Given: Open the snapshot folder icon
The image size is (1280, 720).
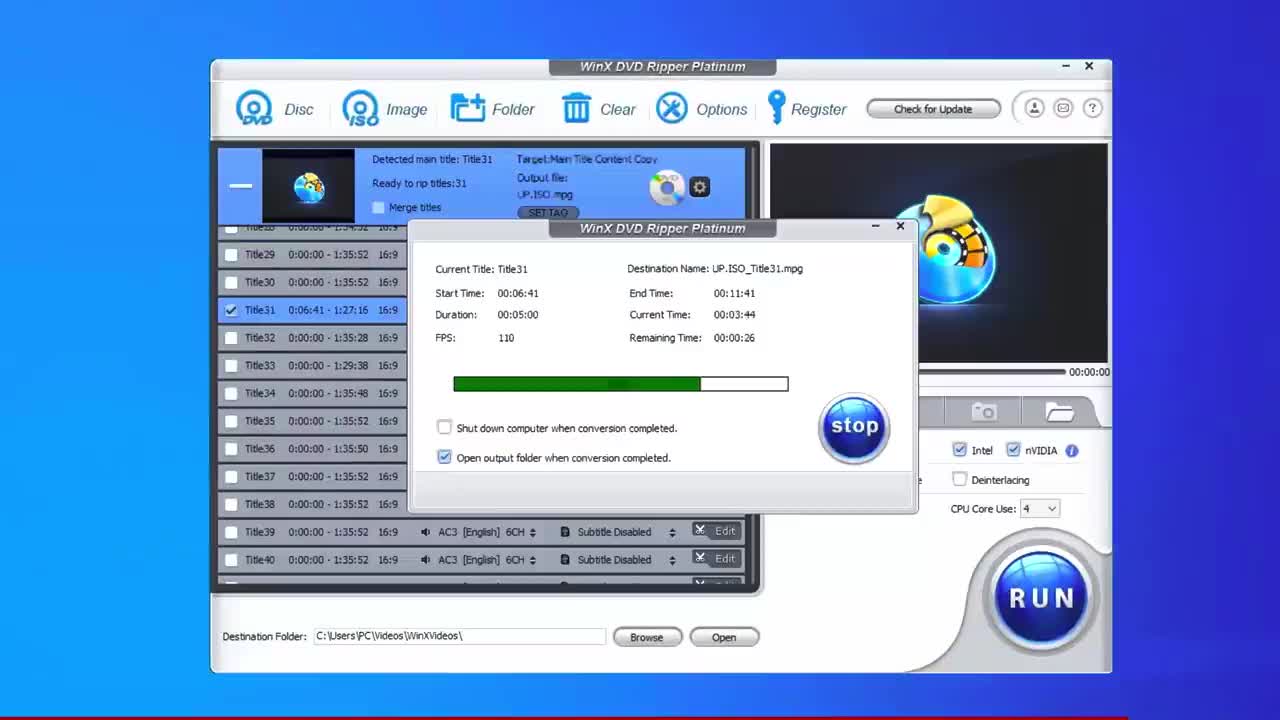Looking at the screenshot, I should click(1059, 411).
